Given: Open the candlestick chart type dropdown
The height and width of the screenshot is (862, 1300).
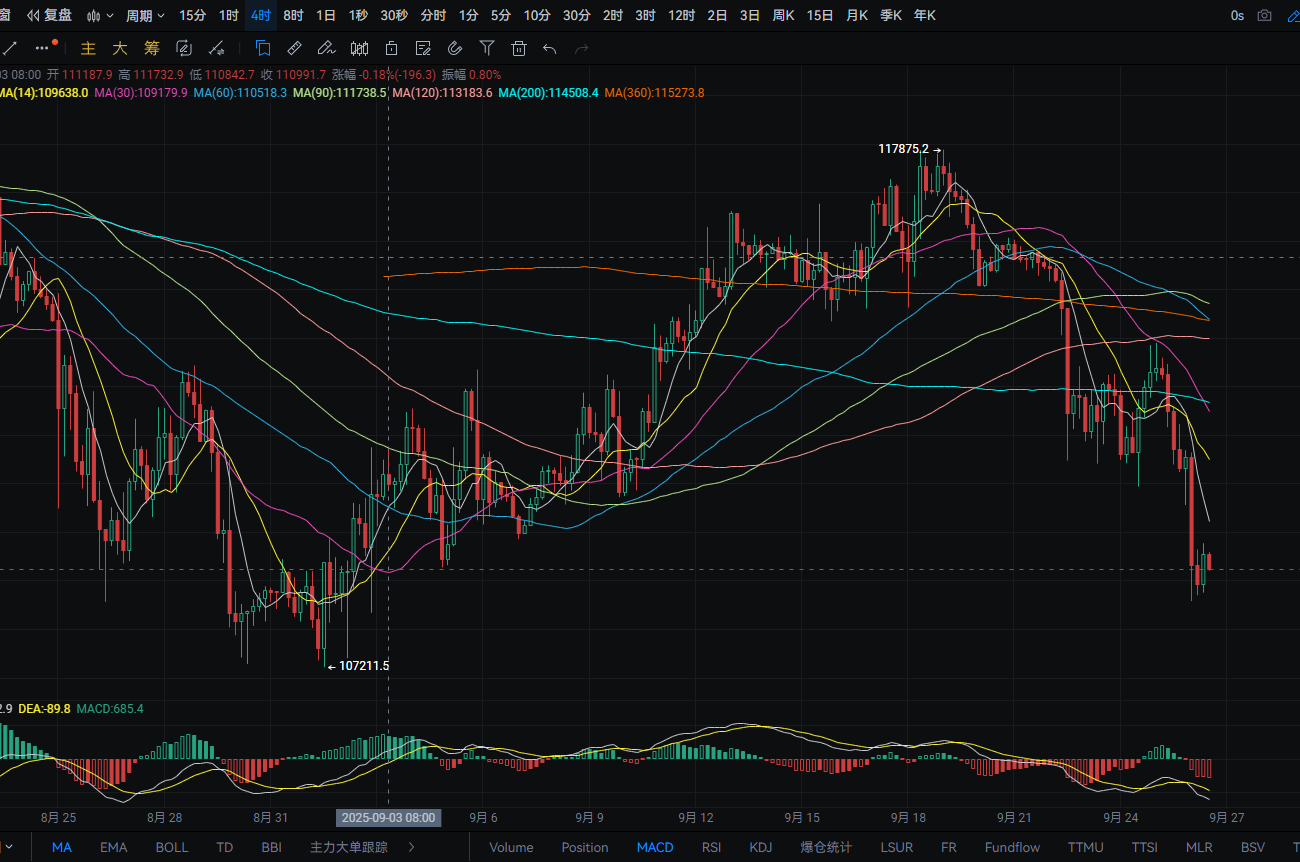Looking at the screenshot, I should 100,15.
